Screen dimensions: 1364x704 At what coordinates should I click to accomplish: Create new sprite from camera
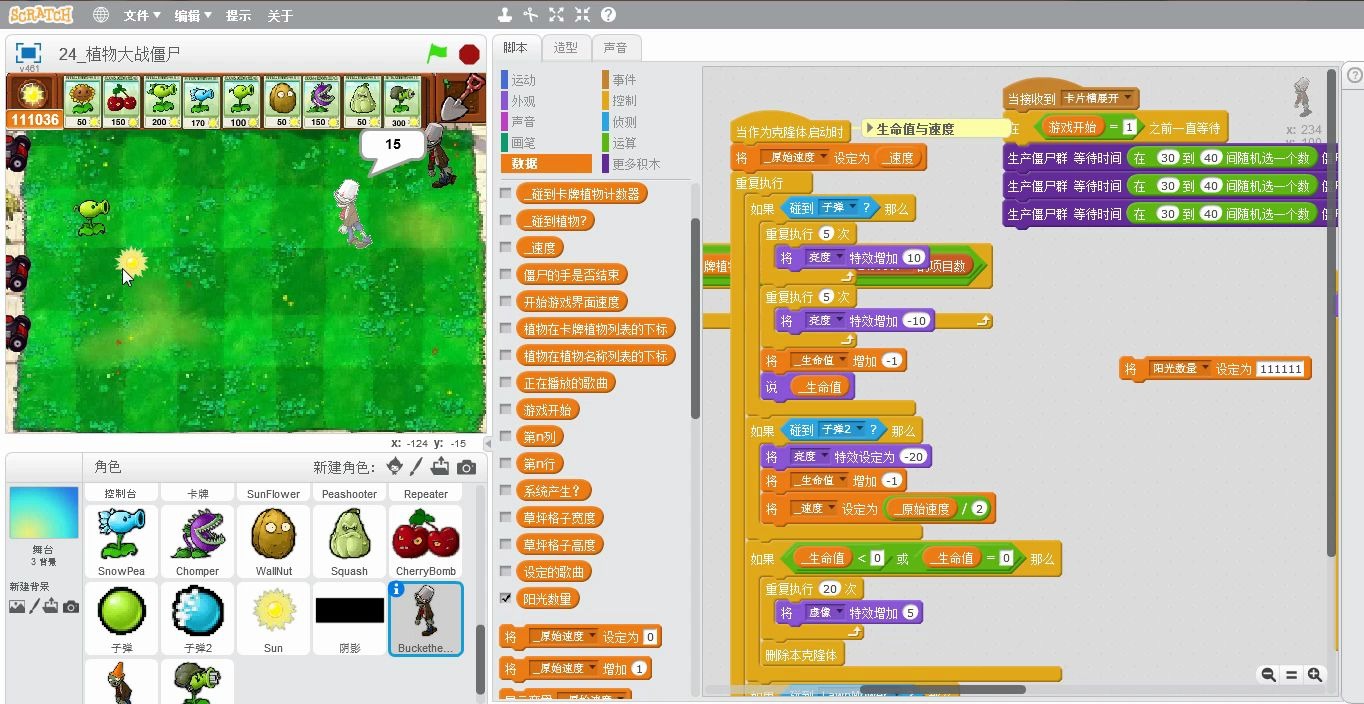(x=466, y=467)
